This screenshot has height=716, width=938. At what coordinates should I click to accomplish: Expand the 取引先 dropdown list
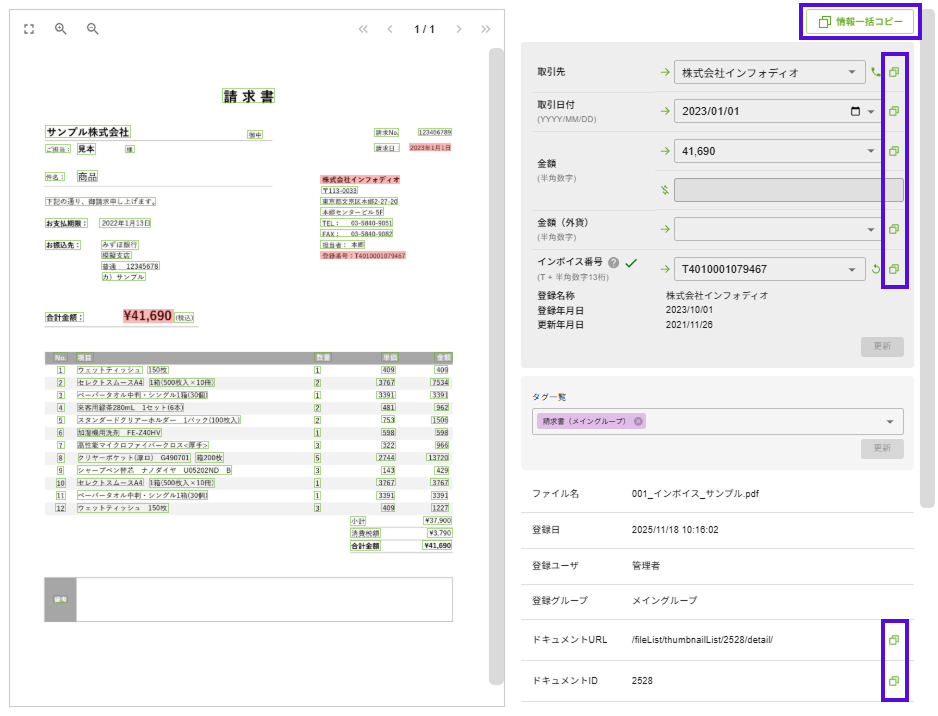point(851,72)
